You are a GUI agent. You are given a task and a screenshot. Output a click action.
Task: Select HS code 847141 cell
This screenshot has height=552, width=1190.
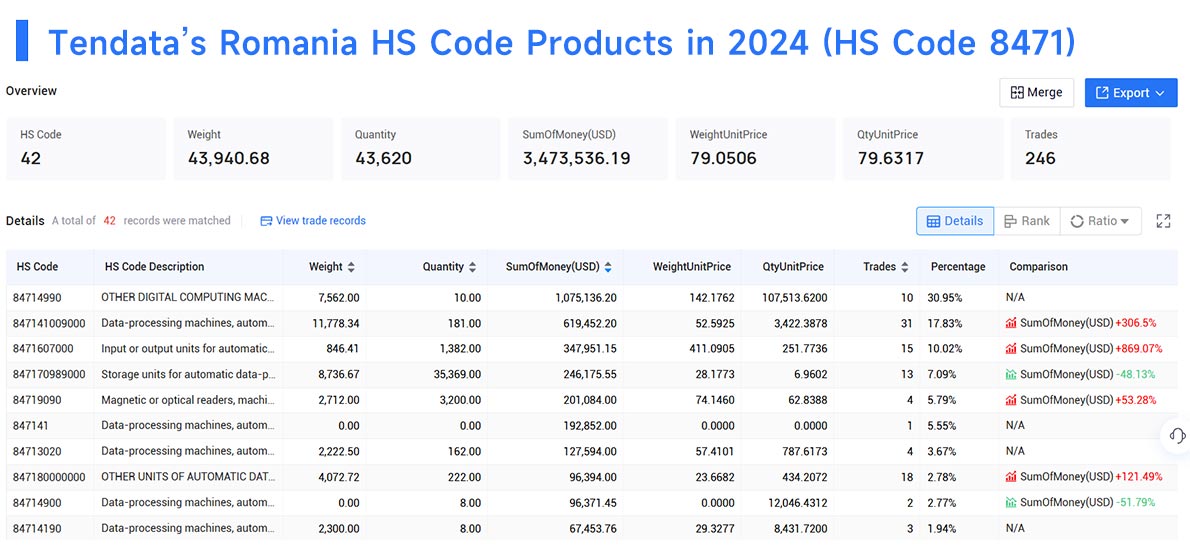31,425
